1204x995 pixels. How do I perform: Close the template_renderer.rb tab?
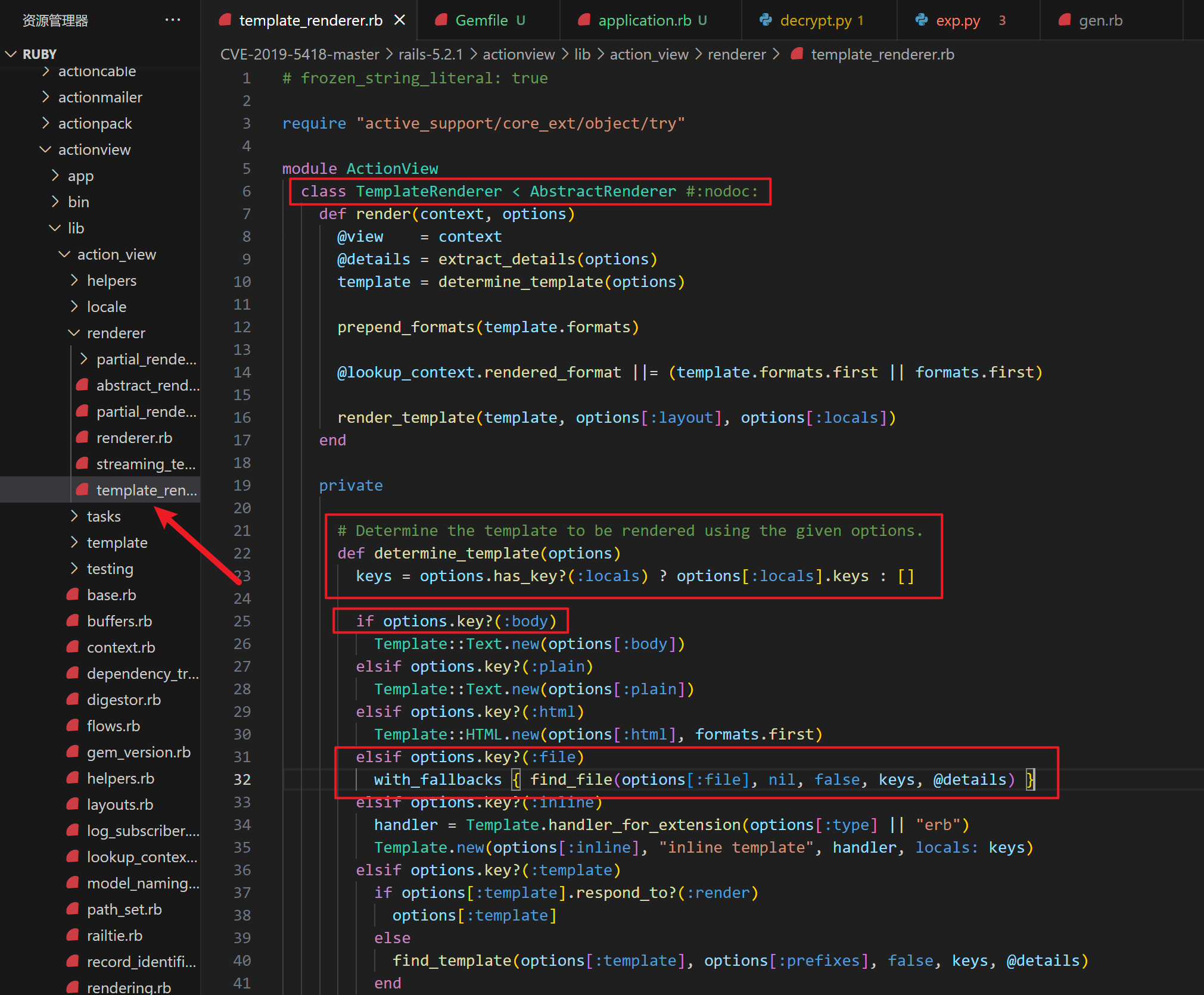[x=400, y=20]
